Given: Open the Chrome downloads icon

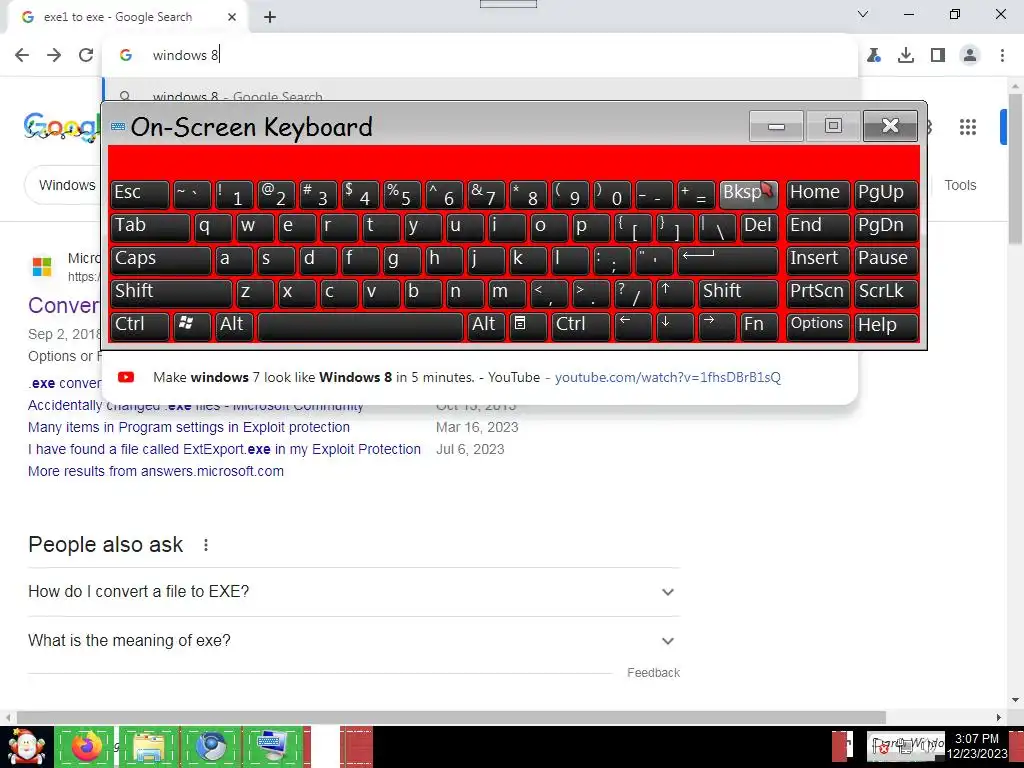Looking at the screenshot, I should [x=906, y=55].
